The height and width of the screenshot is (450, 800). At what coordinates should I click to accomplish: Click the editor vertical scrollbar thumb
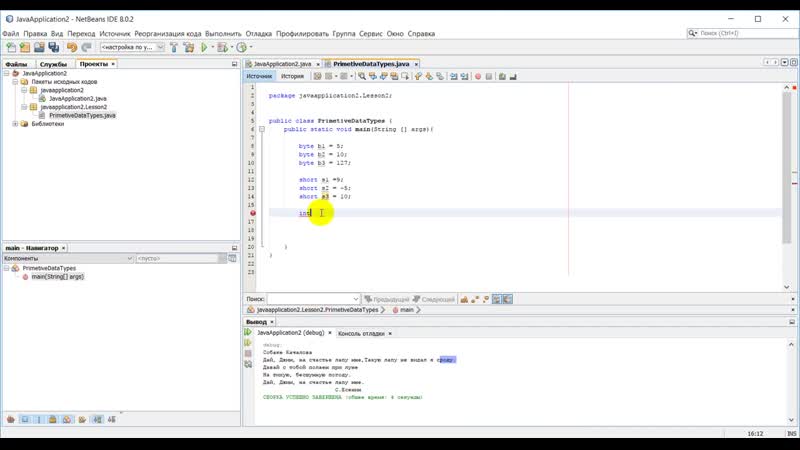[786, 168]
